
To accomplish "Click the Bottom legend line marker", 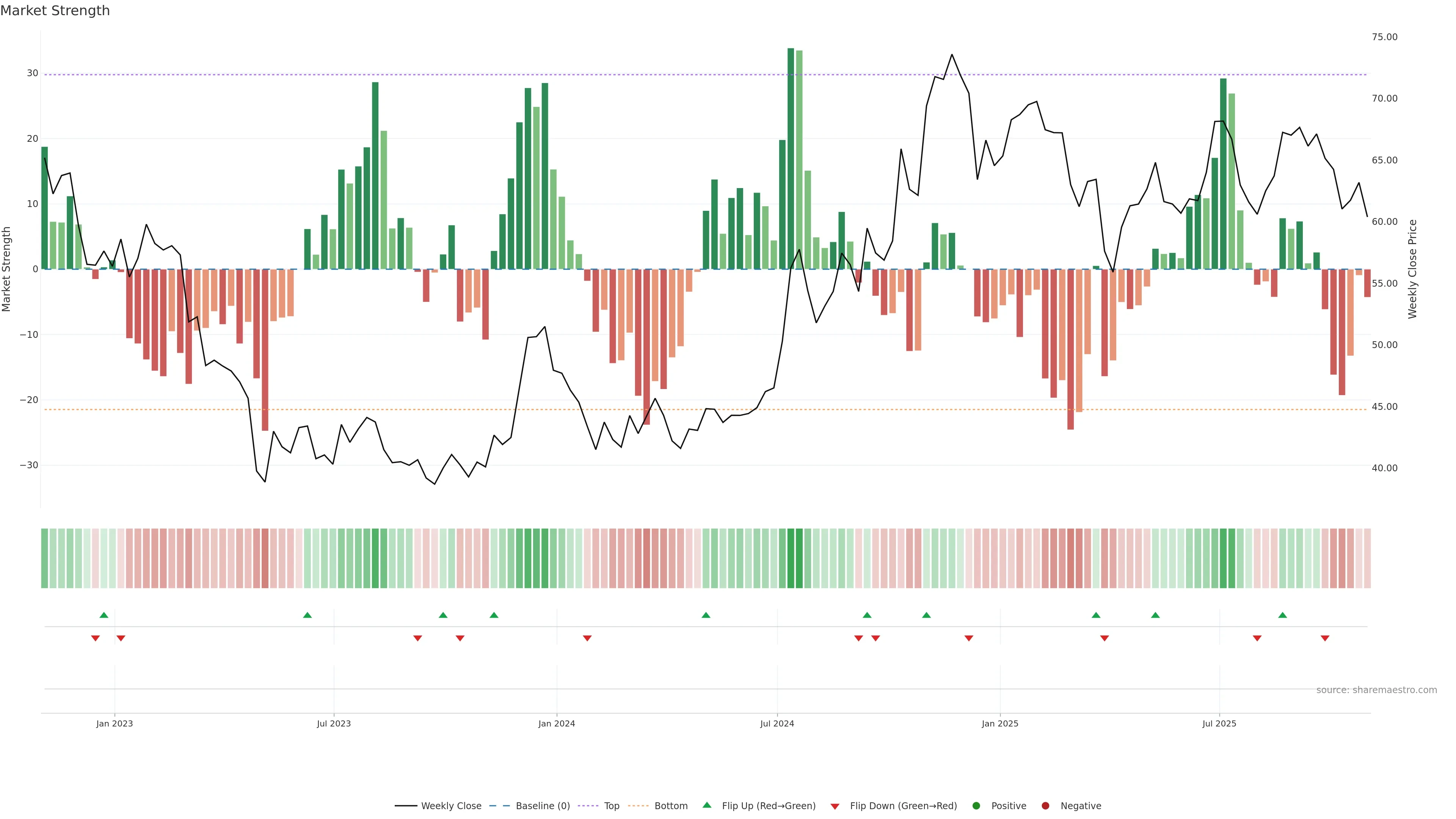I will click(638, 806).
